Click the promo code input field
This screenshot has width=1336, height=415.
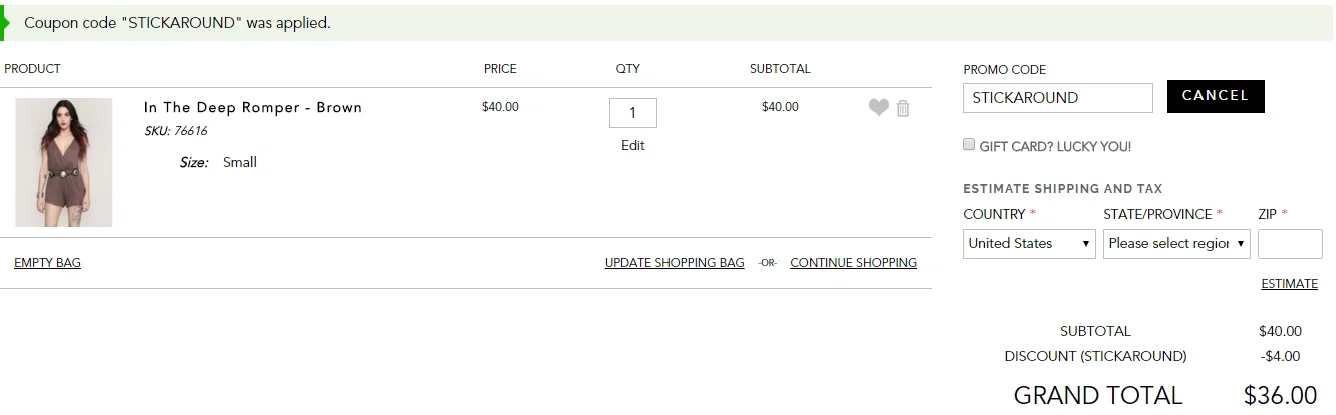click(x=1057, y=98)
